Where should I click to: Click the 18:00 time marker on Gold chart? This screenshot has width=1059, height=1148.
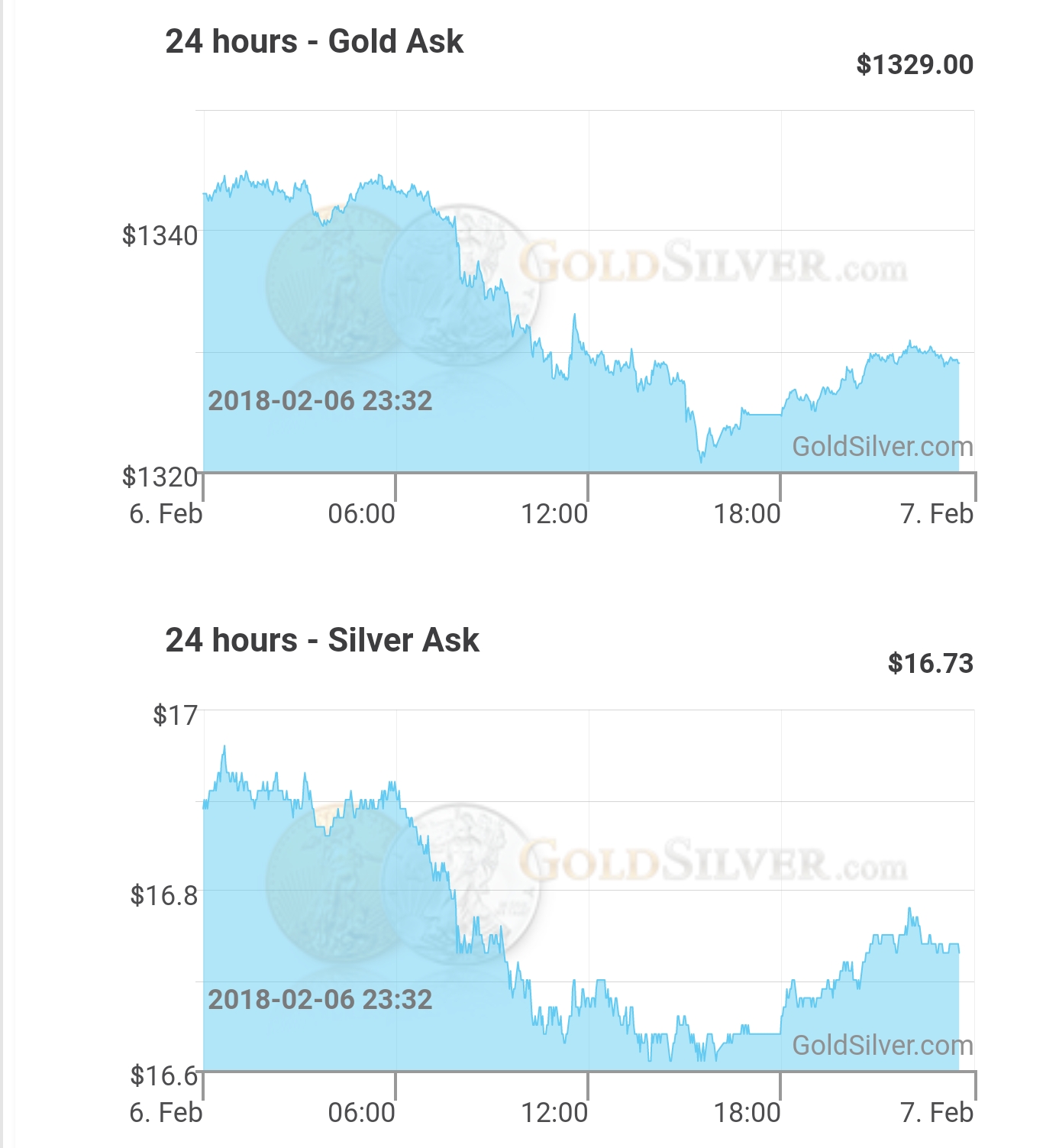coord(747,514)
